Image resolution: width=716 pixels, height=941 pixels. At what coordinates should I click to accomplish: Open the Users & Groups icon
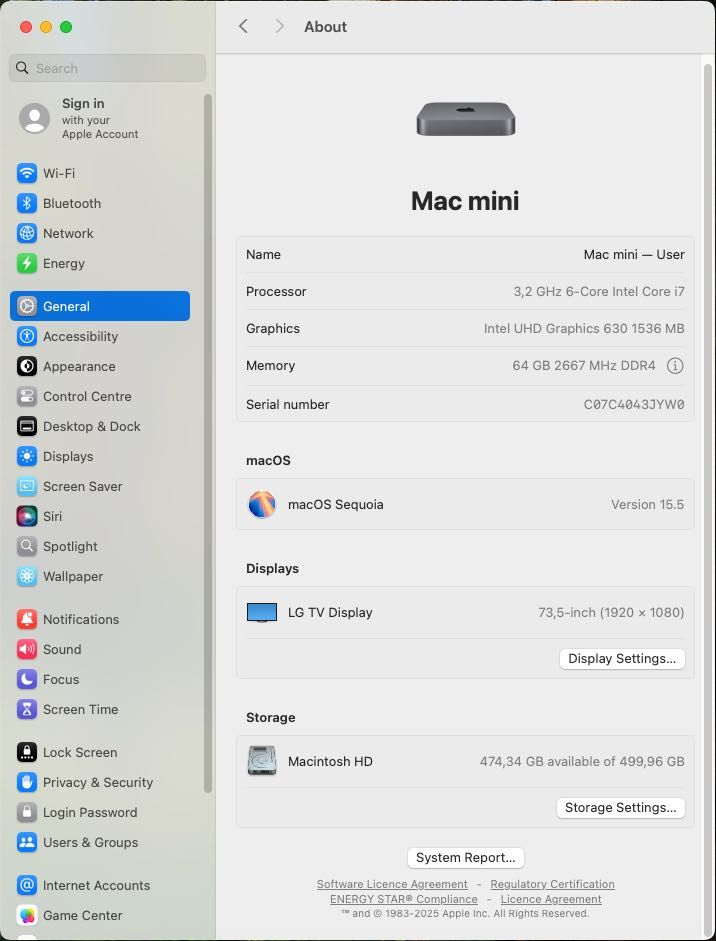[26, 842]
